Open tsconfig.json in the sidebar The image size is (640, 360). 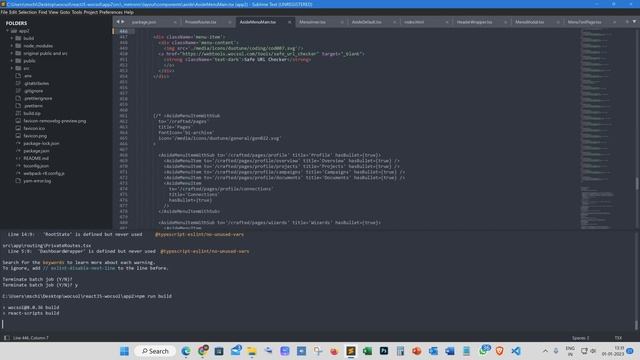36,166
